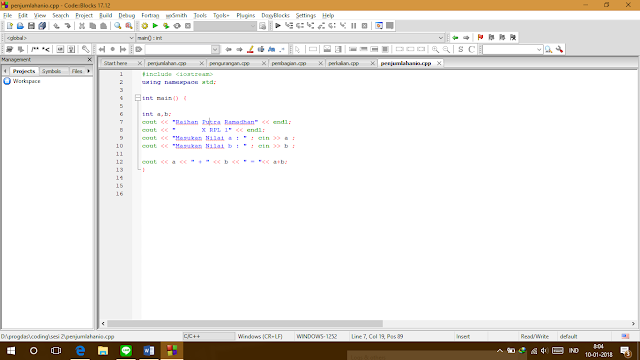Open the Replace dialog icon
The width and height of the screenshot is (640, 360).
point(129,26)
